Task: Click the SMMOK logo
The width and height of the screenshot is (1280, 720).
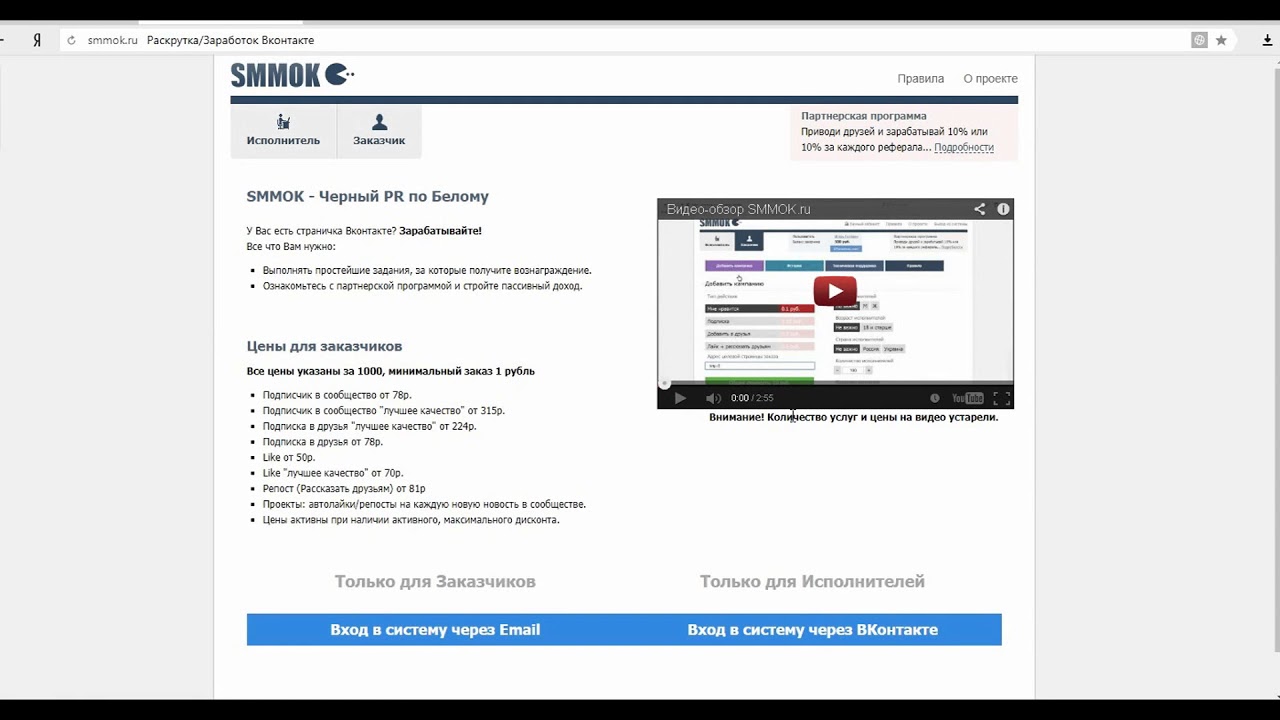Action: pyautogui.click(x=292, y=75)
